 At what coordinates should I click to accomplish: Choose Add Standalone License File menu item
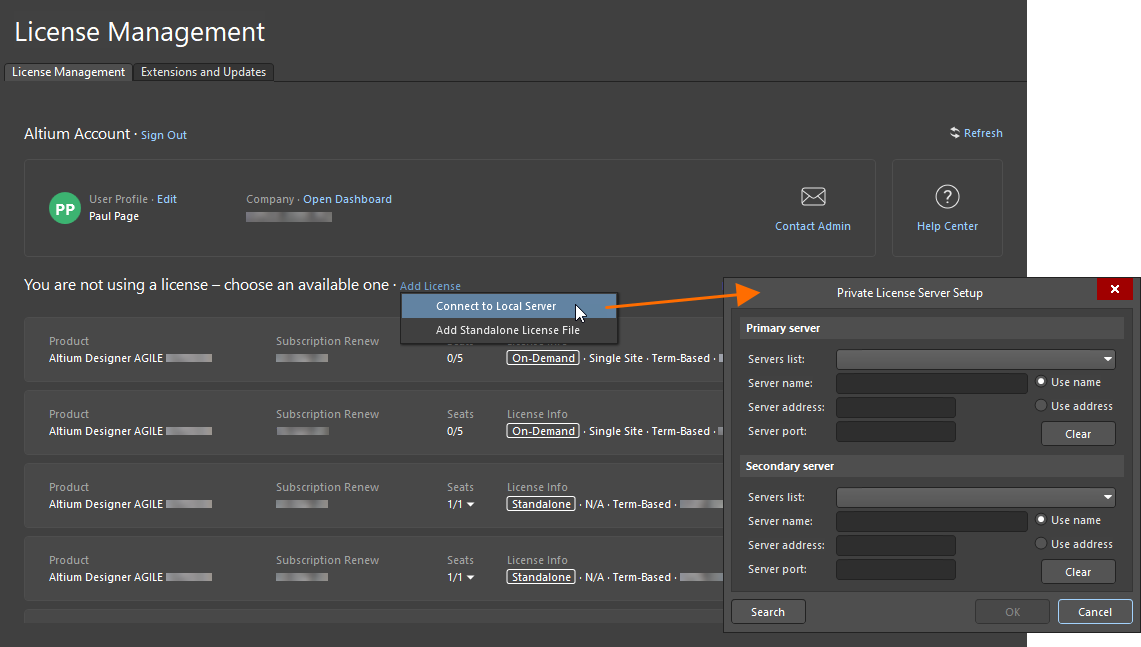pyautogui.click(x=507, y=330)
